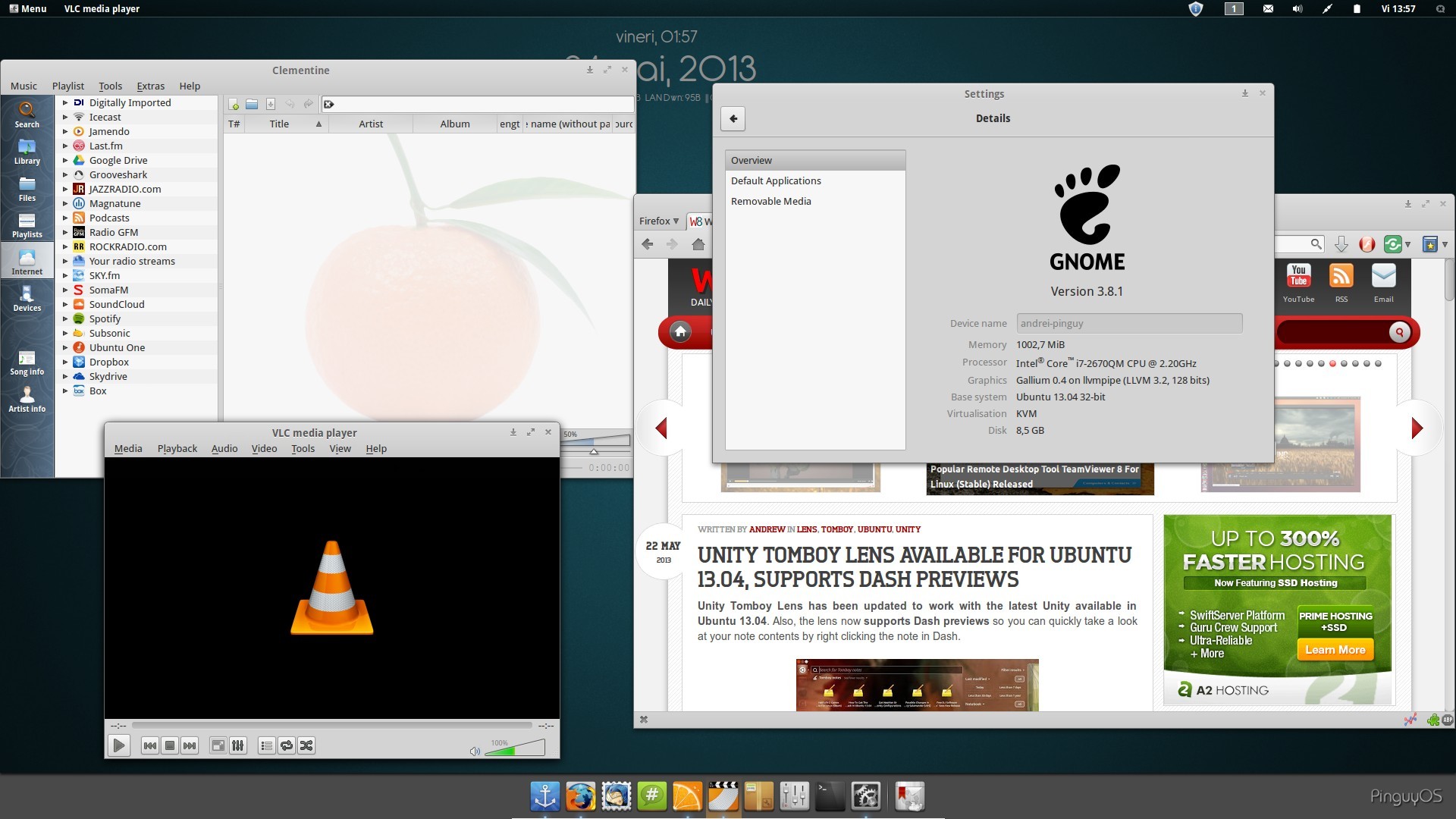Sort by Title column header in Clementine

pos(285,124)
